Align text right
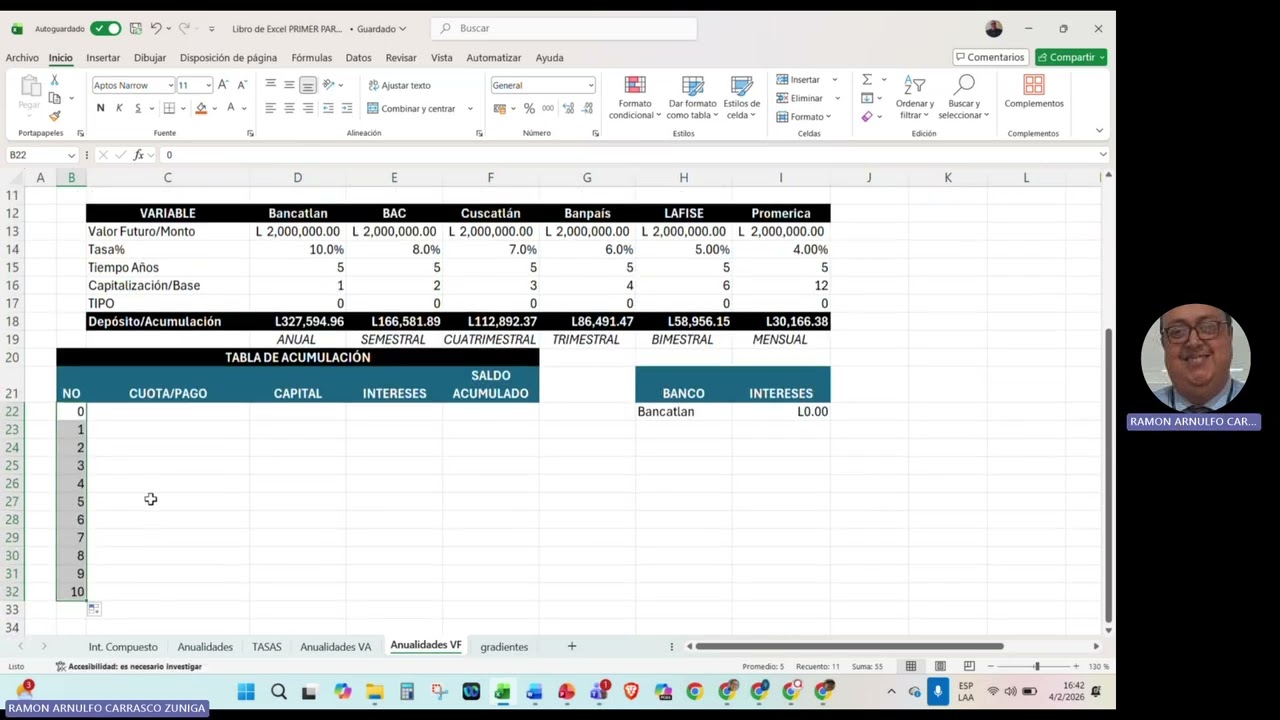This screenshot has height=720, width=1280. point(308,108)
